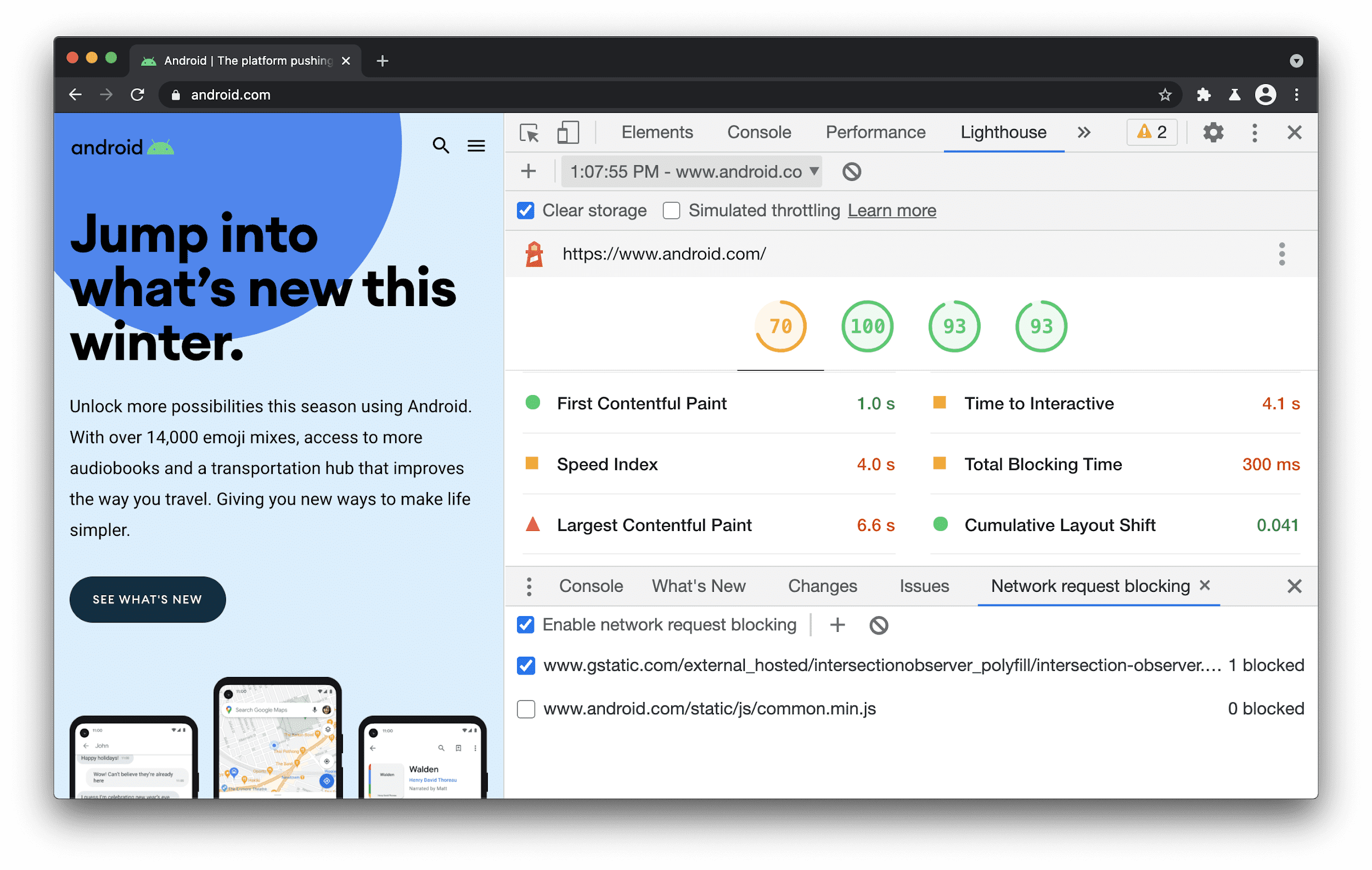The width and height of the screenshot is (1372, 870).
Task: Click the Performance tab in DevTools
Action: 875,131
